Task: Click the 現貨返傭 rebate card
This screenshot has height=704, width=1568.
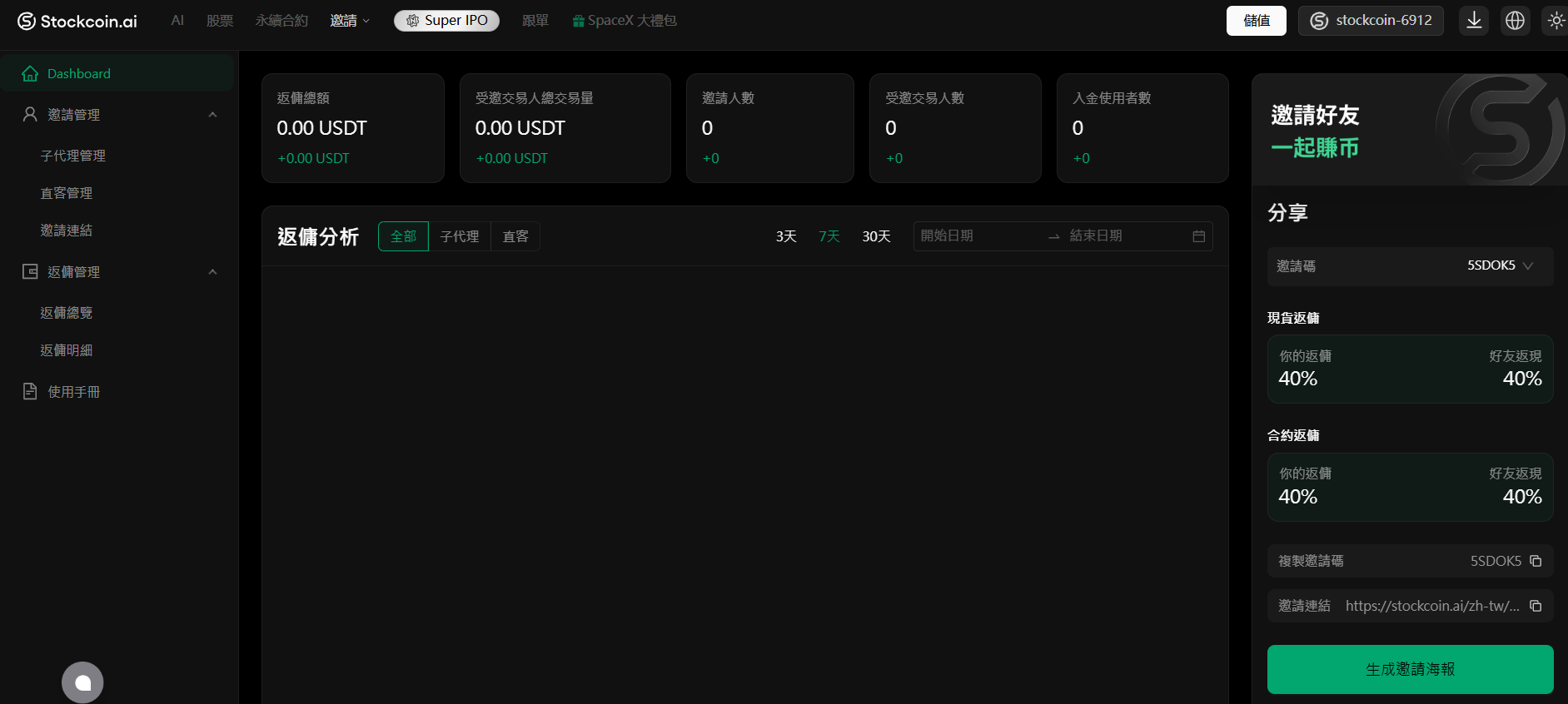Action: [1411, 369]
